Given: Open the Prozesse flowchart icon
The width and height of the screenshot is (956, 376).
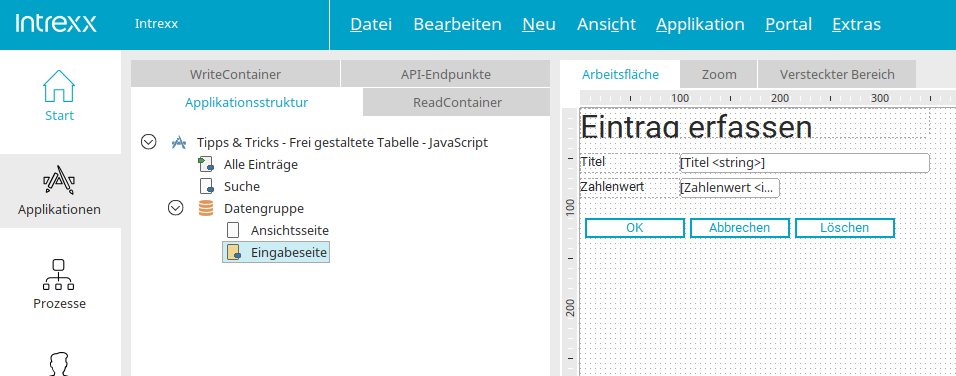Looking at the screenshot, I should pos(59,274).
